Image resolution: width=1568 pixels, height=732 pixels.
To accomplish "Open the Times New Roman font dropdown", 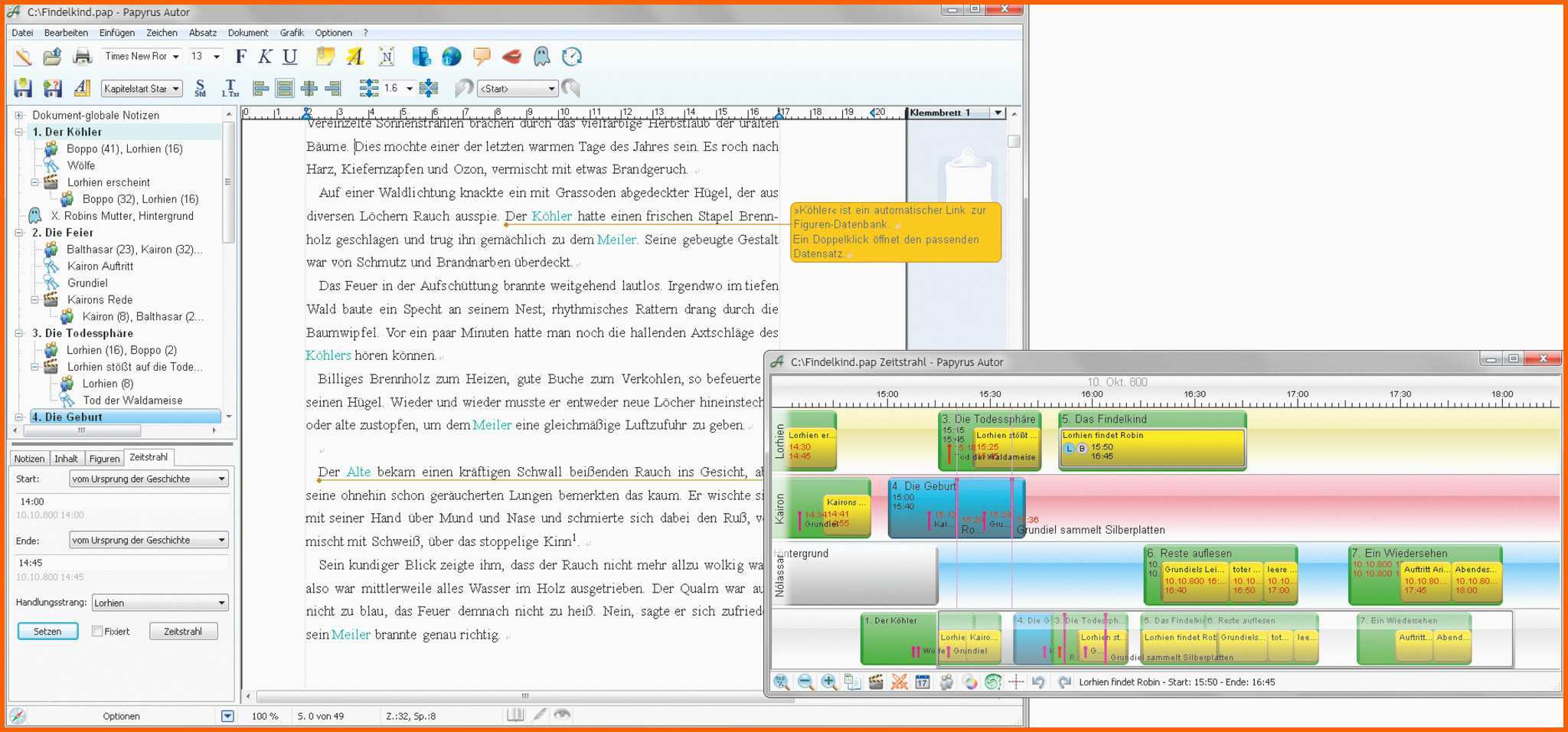I will [175, 57].
